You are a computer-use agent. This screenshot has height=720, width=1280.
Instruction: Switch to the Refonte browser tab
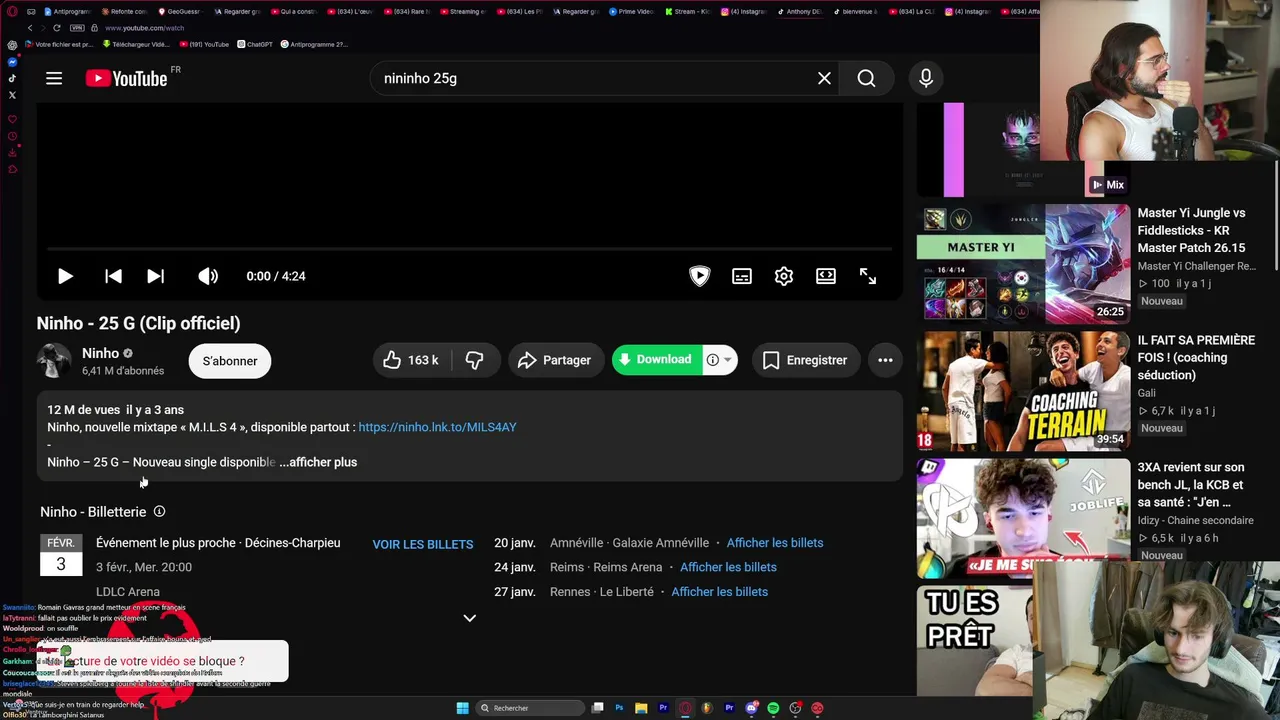126,11
